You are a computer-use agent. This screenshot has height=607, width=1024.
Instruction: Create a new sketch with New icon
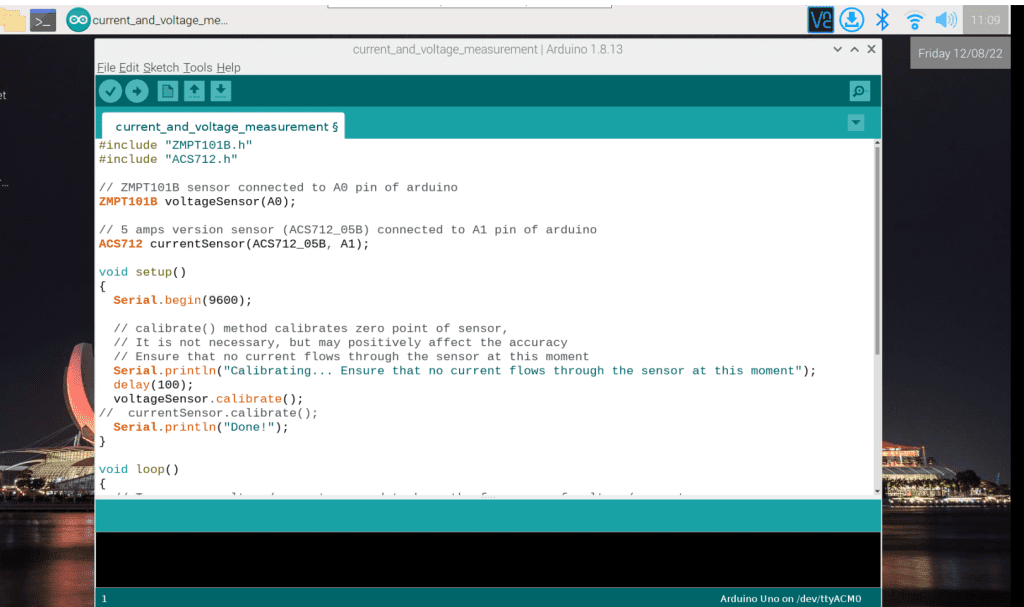168,92
